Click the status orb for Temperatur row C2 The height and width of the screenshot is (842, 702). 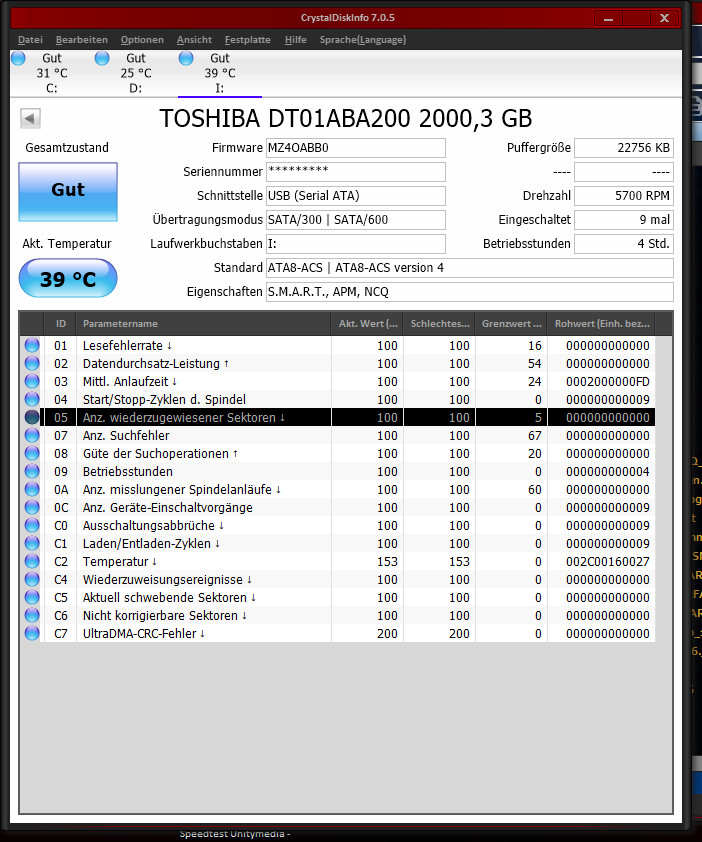coord(32,561)
